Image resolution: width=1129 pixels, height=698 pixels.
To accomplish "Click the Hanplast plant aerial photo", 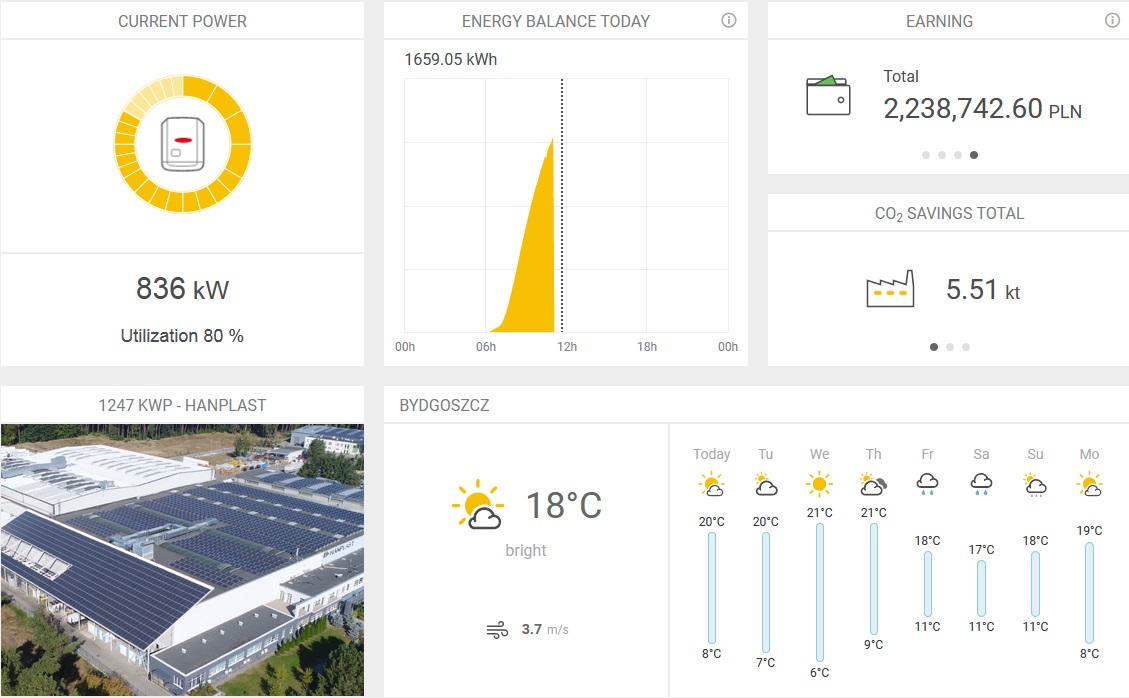I will coord(182,560).
